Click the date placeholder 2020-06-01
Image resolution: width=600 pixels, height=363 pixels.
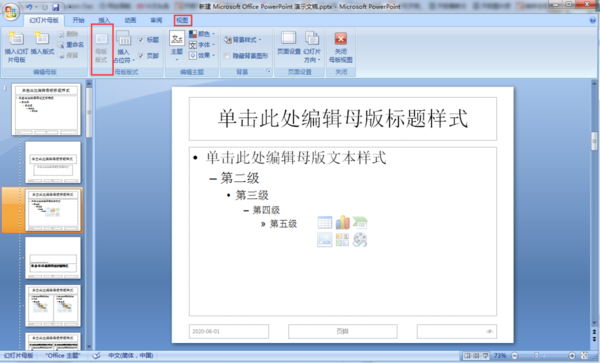[x=229, y=331]
